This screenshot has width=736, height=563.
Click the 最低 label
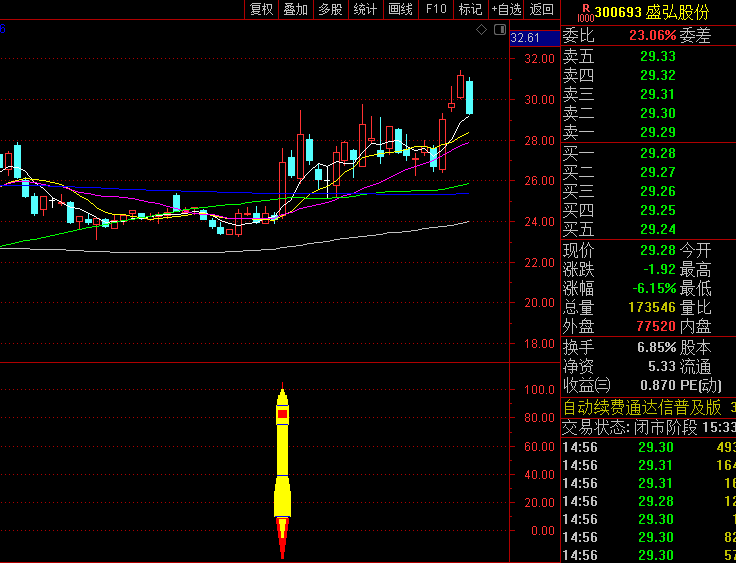click(x=695, y=289)
